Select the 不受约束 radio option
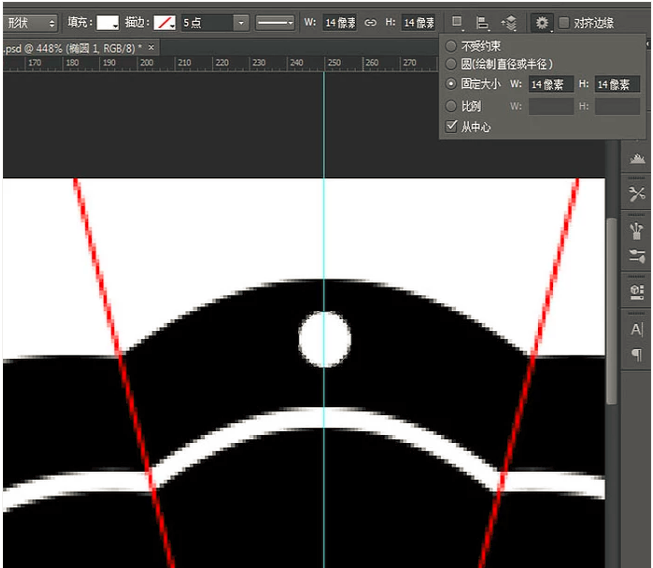The width and height of the screenshot is (653, 568). tap(451, 45)
